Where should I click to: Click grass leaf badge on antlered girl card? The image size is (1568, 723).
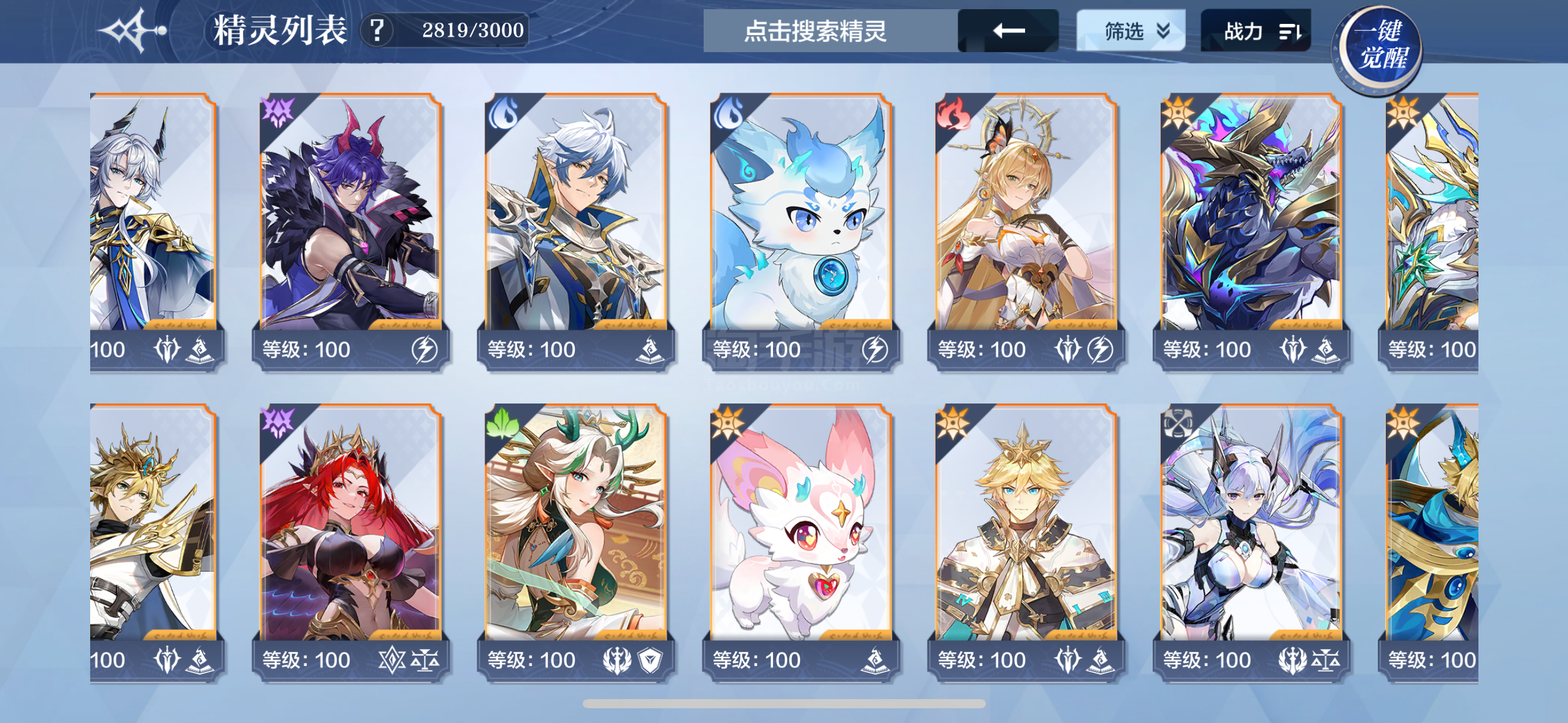tap(502, 424)
